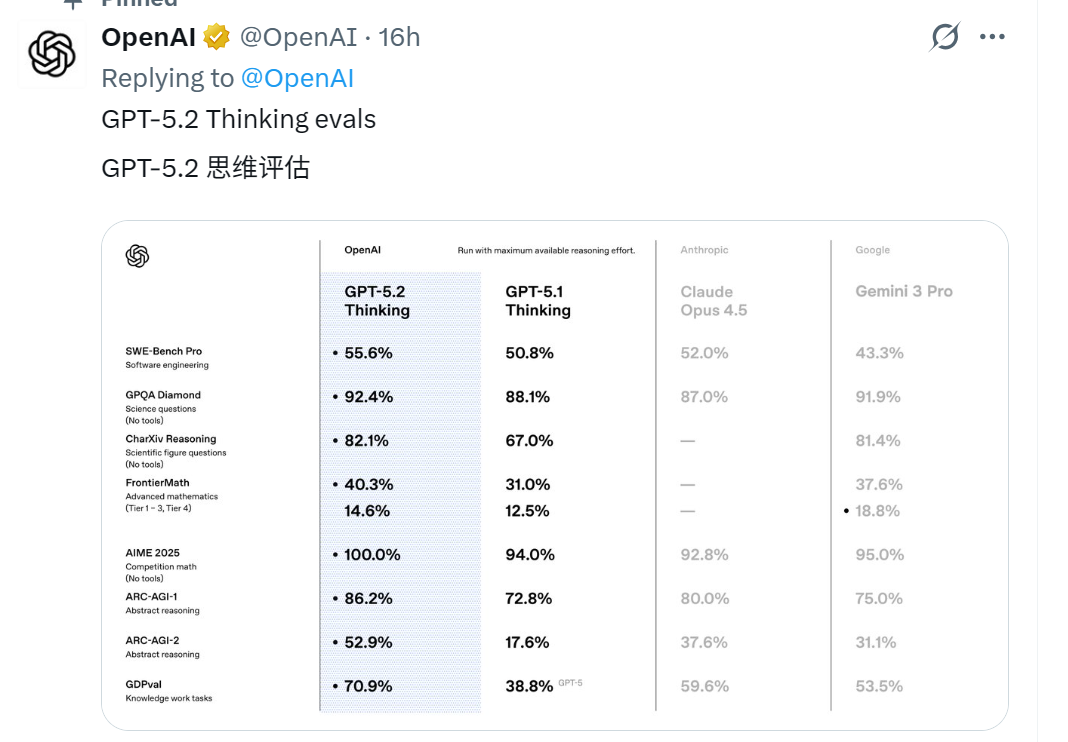Click the GDPval row label
The height and width of the screenshot is (742, 1068).
[147, 686]
